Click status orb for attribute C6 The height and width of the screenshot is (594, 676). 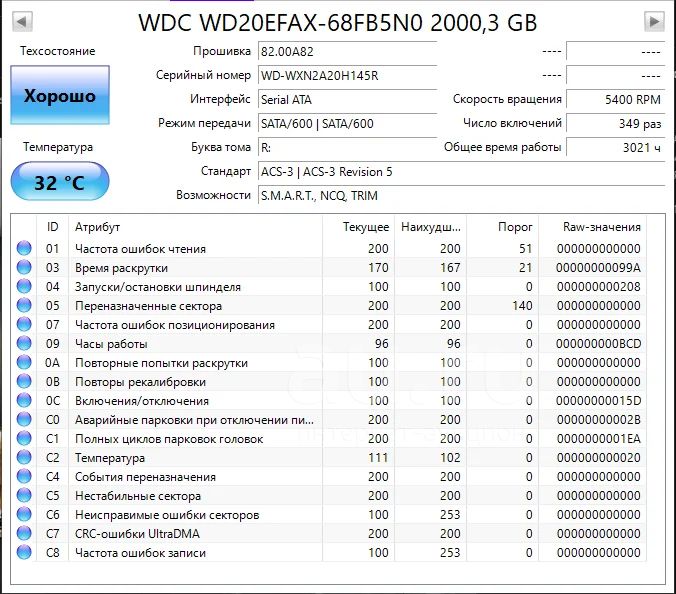click(x=24, y=514)
